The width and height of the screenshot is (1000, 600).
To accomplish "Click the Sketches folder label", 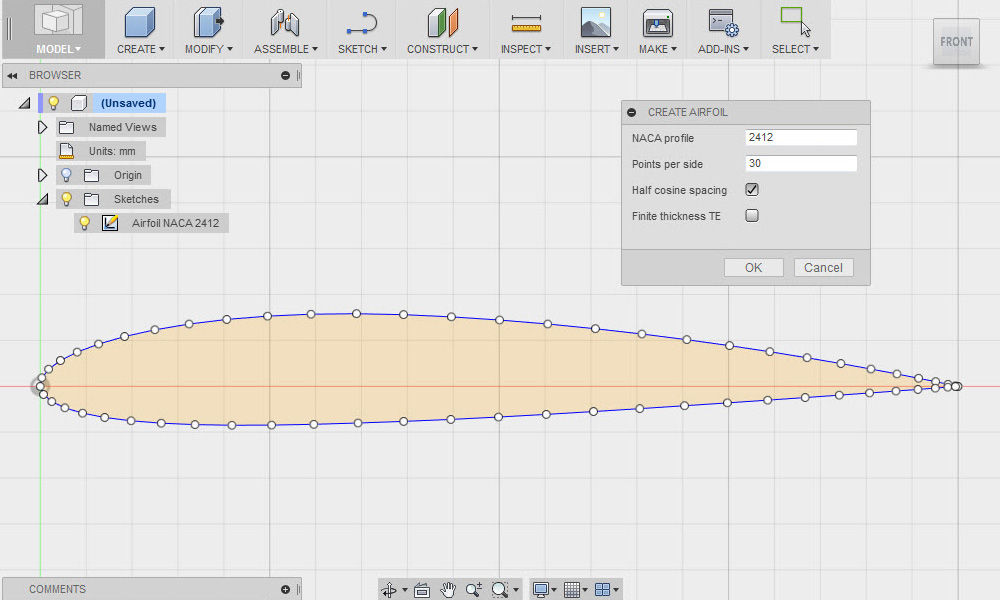I will pos(136,199).
